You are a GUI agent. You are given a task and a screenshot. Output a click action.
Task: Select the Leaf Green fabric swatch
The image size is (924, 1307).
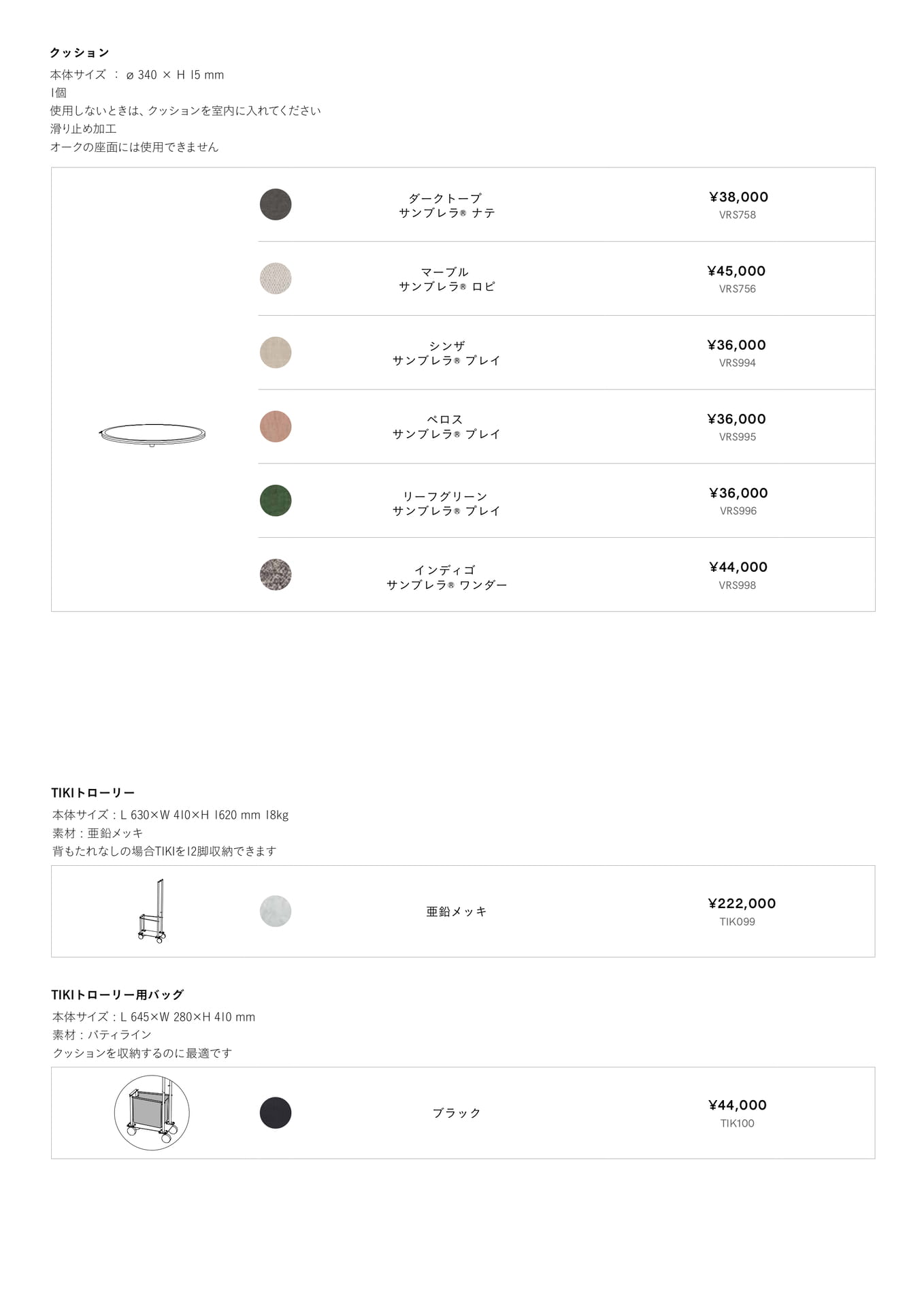tap(276, 500)
